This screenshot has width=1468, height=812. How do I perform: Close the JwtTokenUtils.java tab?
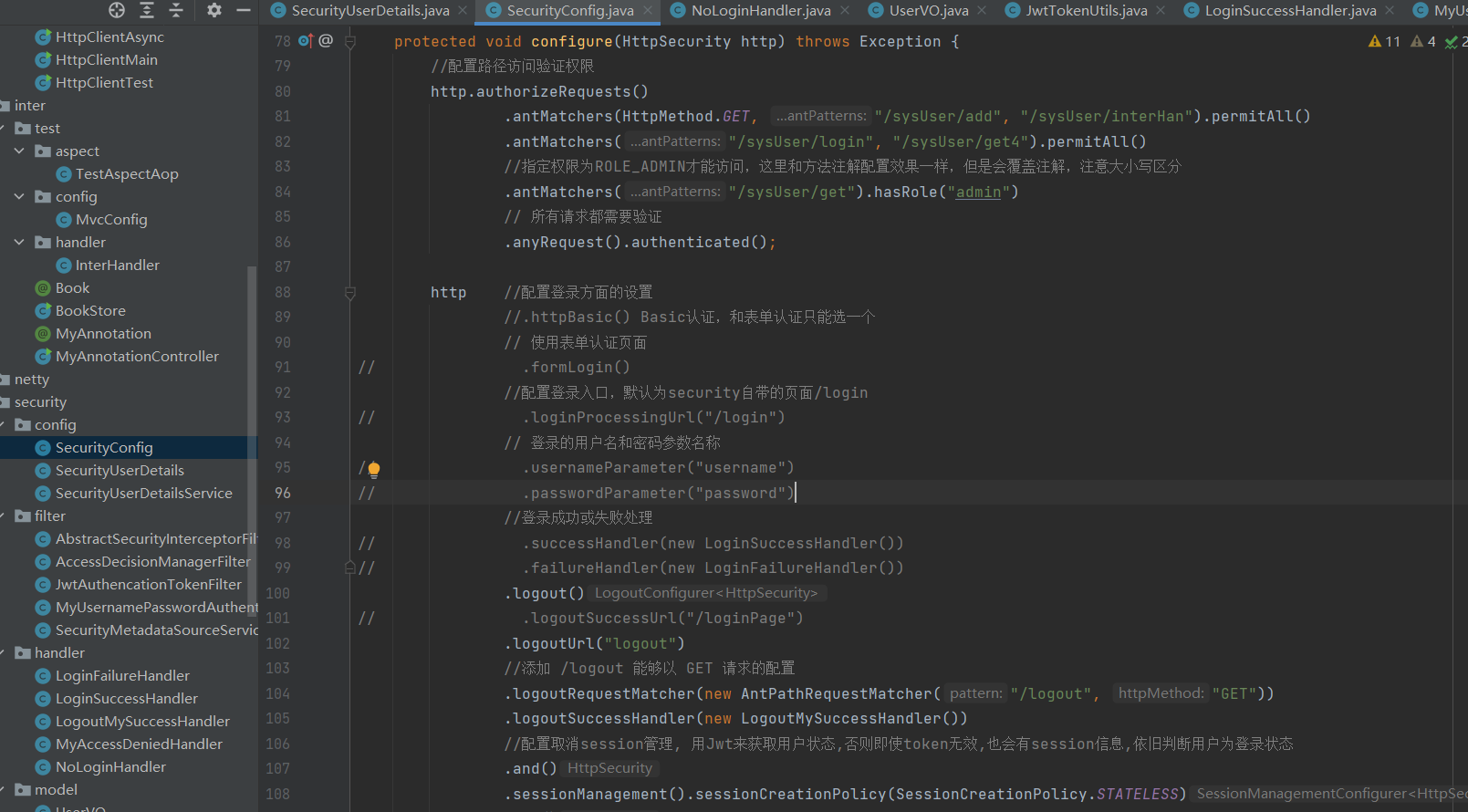(1161, 11)
